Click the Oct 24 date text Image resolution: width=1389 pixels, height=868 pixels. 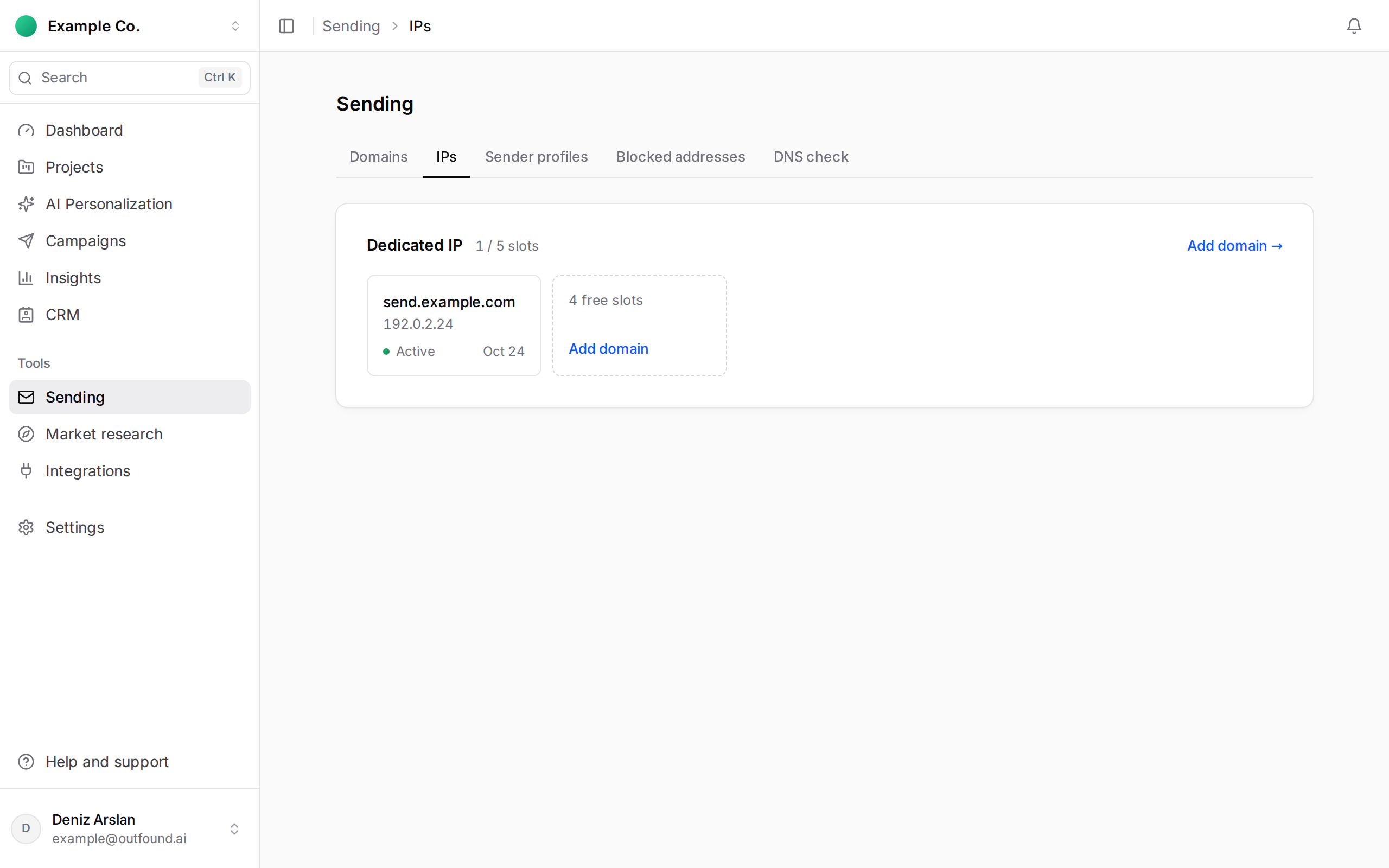[x=504, y=352]
